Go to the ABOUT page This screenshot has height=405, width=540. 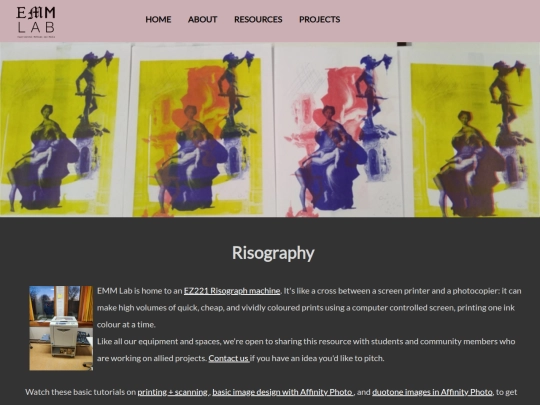202,19
